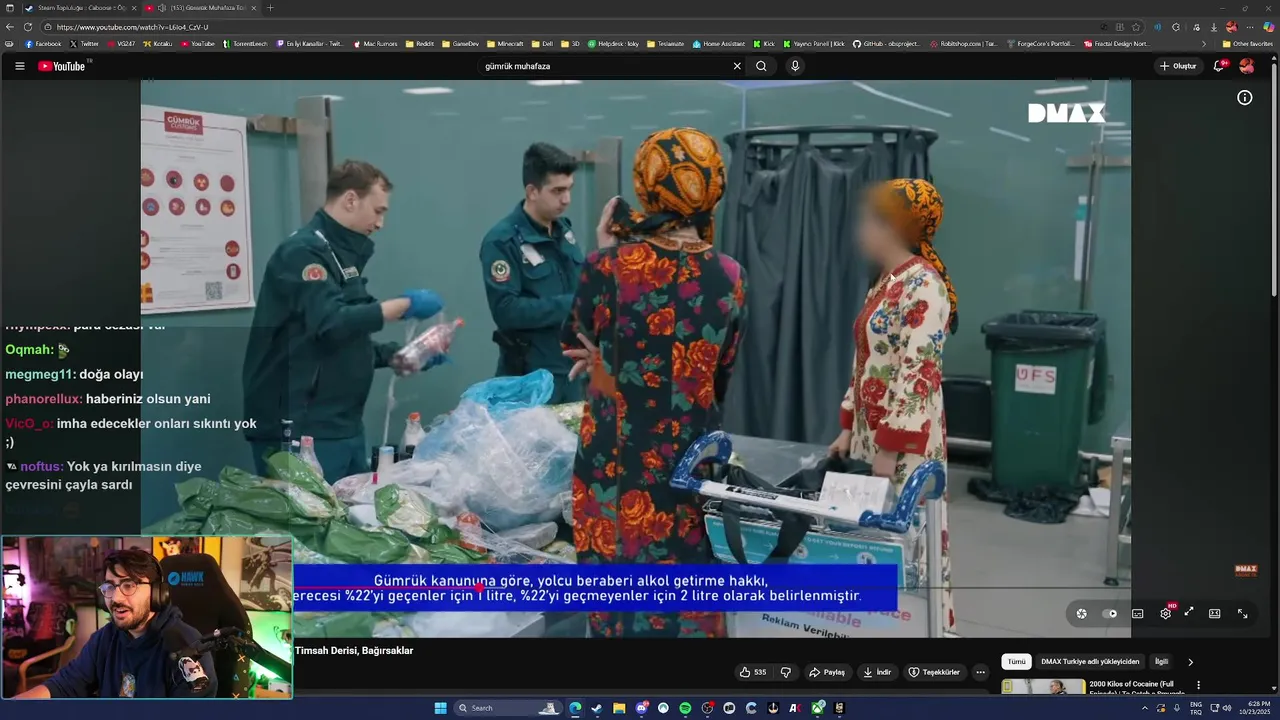This screenshot has height=720, width=1280.
Task: Submit search with the magnifier button
Action: [x=761, y=66]
